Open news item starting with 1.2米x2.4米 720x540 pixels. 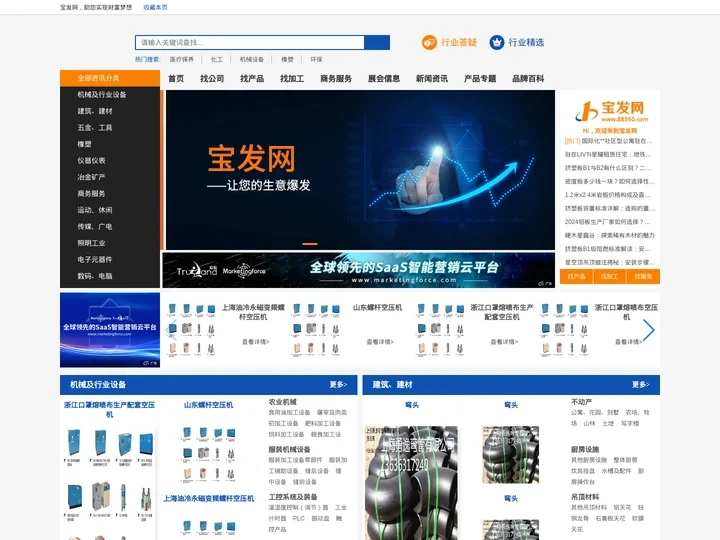pos(608,195)
